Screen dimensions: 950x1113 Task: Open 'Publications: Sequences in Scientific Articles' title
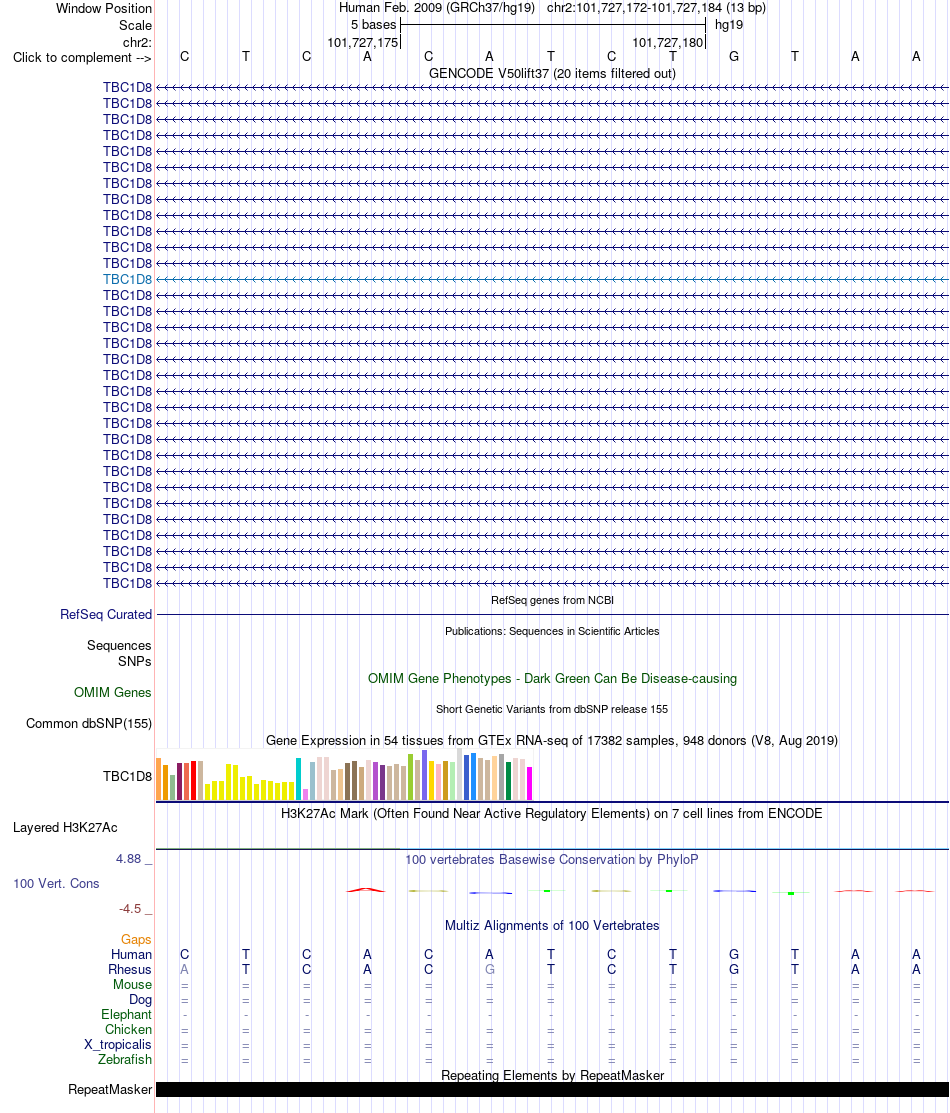coord(552,632)
